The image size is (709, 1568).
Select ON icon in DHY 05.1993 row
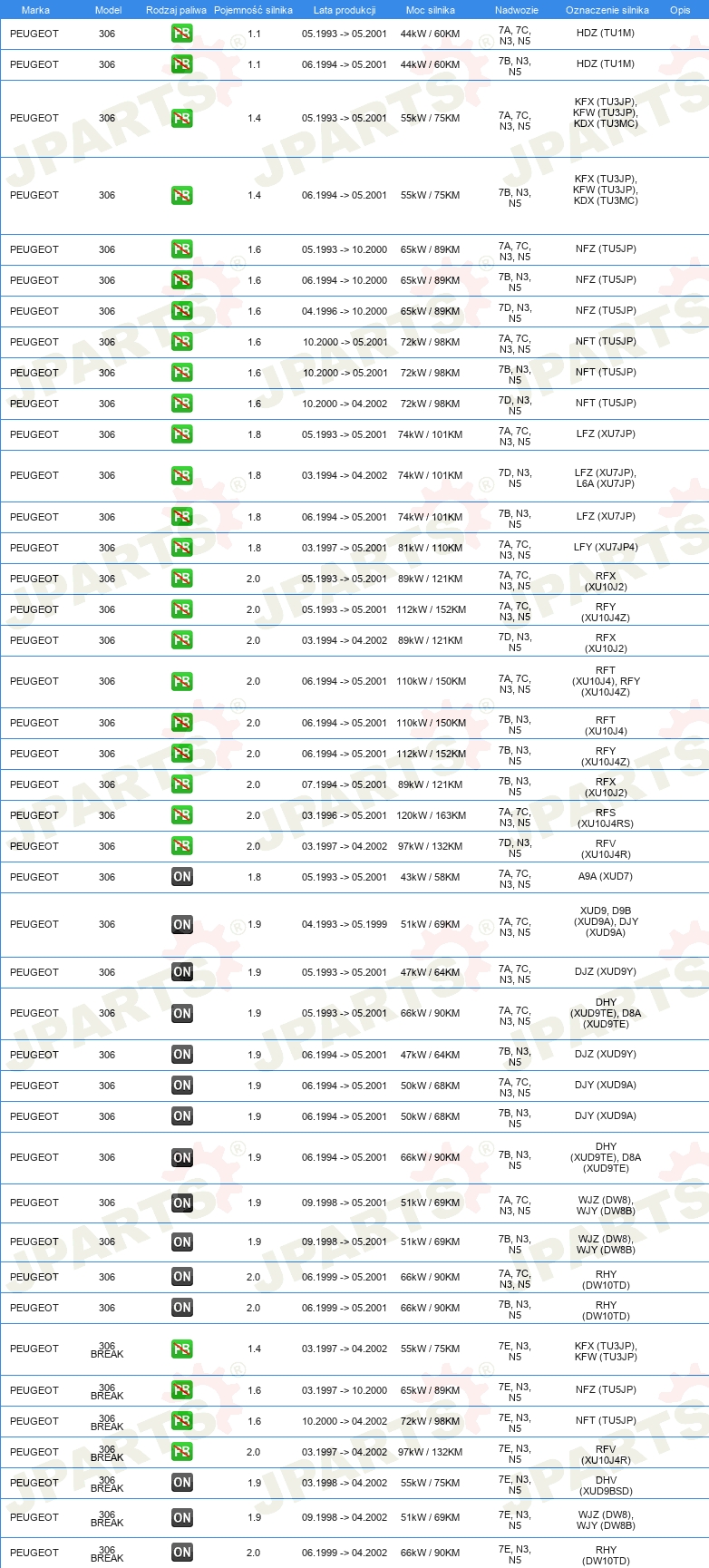tap(182, 1014)
